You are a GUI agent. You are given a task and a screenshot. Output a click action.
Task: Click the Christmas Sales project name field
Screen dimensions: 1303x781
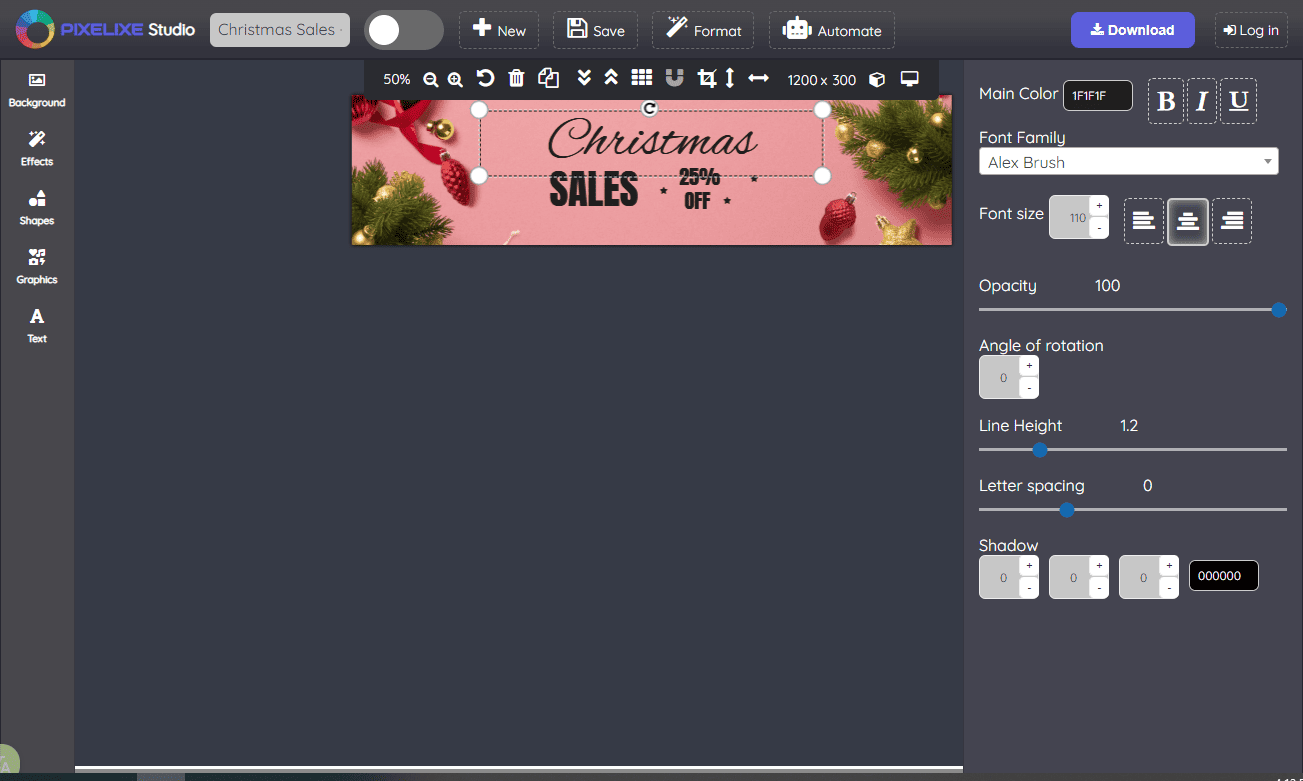pyautogui.click(x=279, y=30)
